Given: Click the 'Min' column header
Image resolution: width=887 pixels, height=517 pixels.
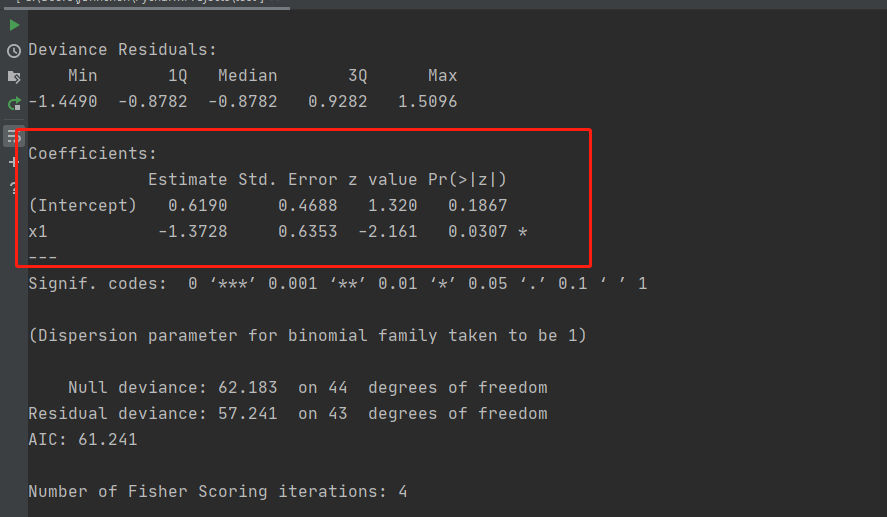Looking at the screenshot, I should [83, 75].
